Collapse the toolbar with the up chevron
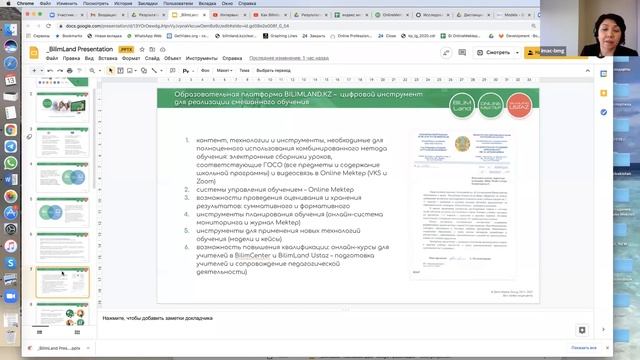Image resolution: width=640 pixels, height=360 pixels. point(588,71)
